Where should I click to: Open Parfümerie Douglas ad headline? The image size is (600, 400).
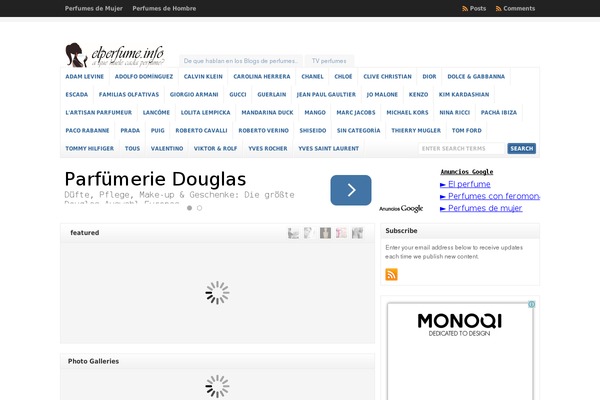point(155,179)
